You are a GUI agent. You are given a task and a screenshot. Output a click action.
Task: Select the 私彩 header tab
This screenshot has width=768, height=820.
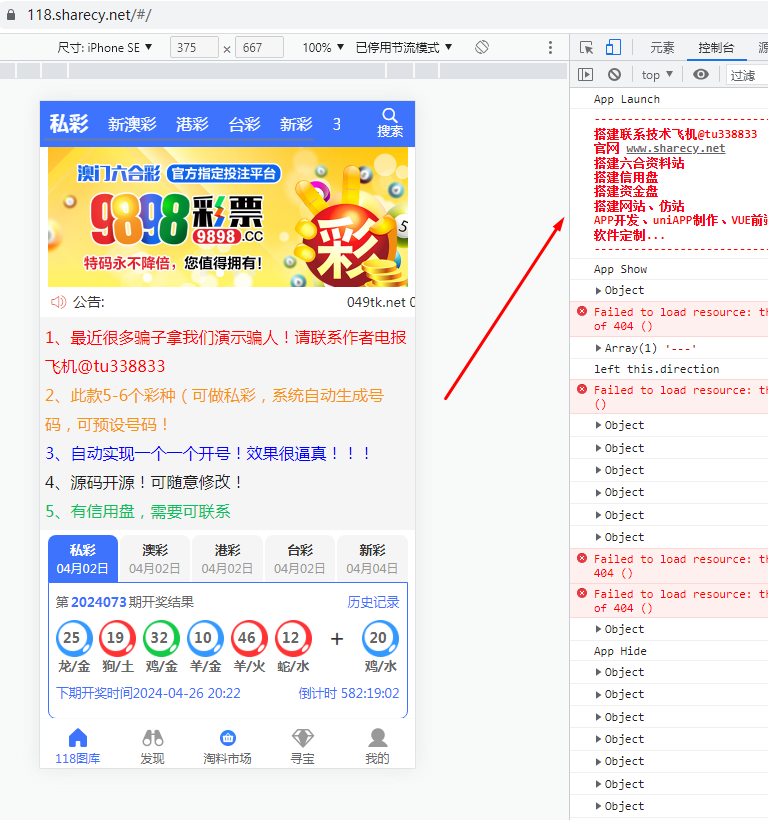(69, 124)
